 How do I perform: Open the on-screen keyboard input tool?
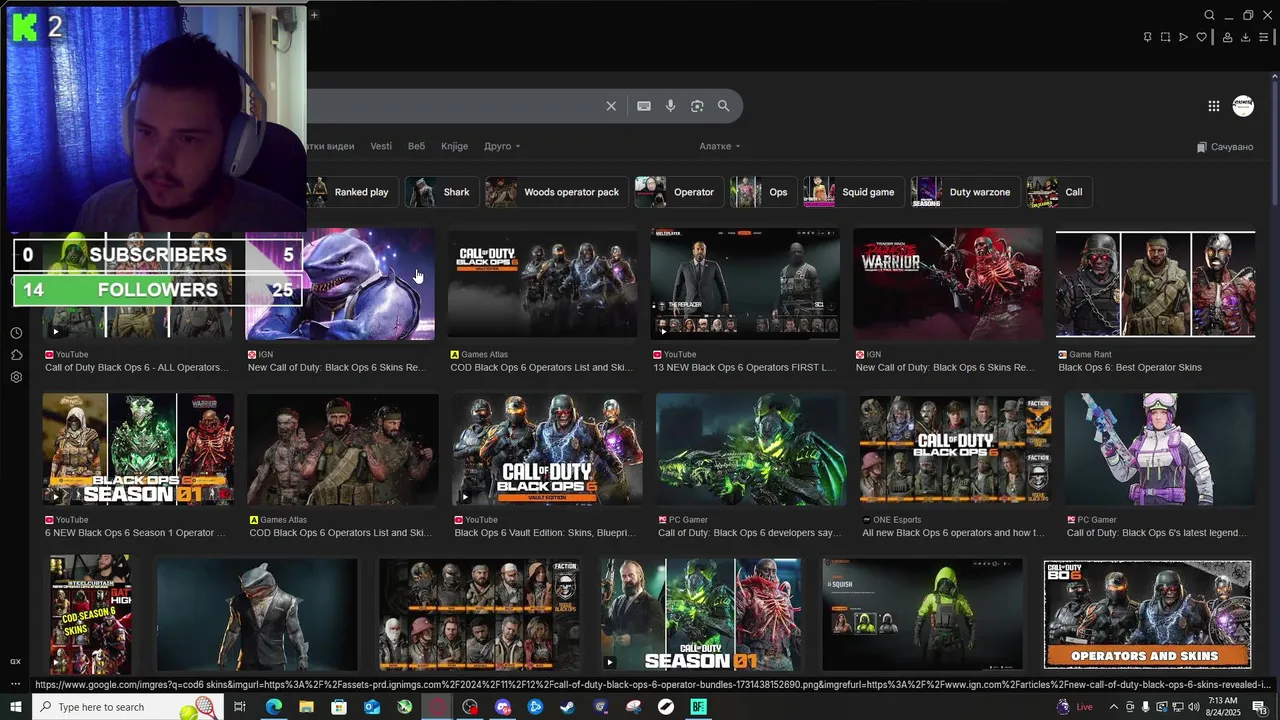644,106
